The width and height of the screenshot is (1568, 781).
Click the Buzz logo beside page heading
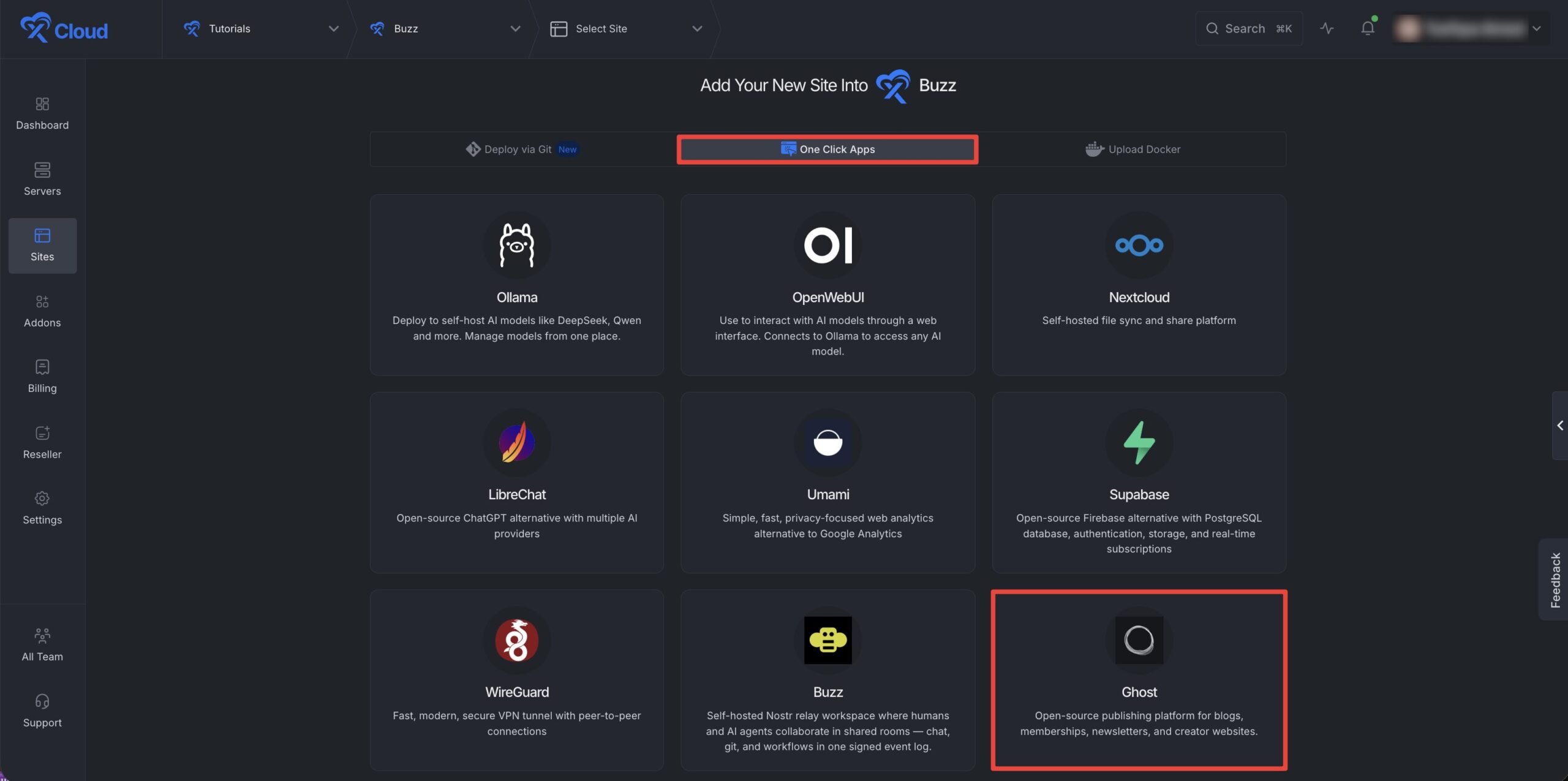click(x=892, y=86)
